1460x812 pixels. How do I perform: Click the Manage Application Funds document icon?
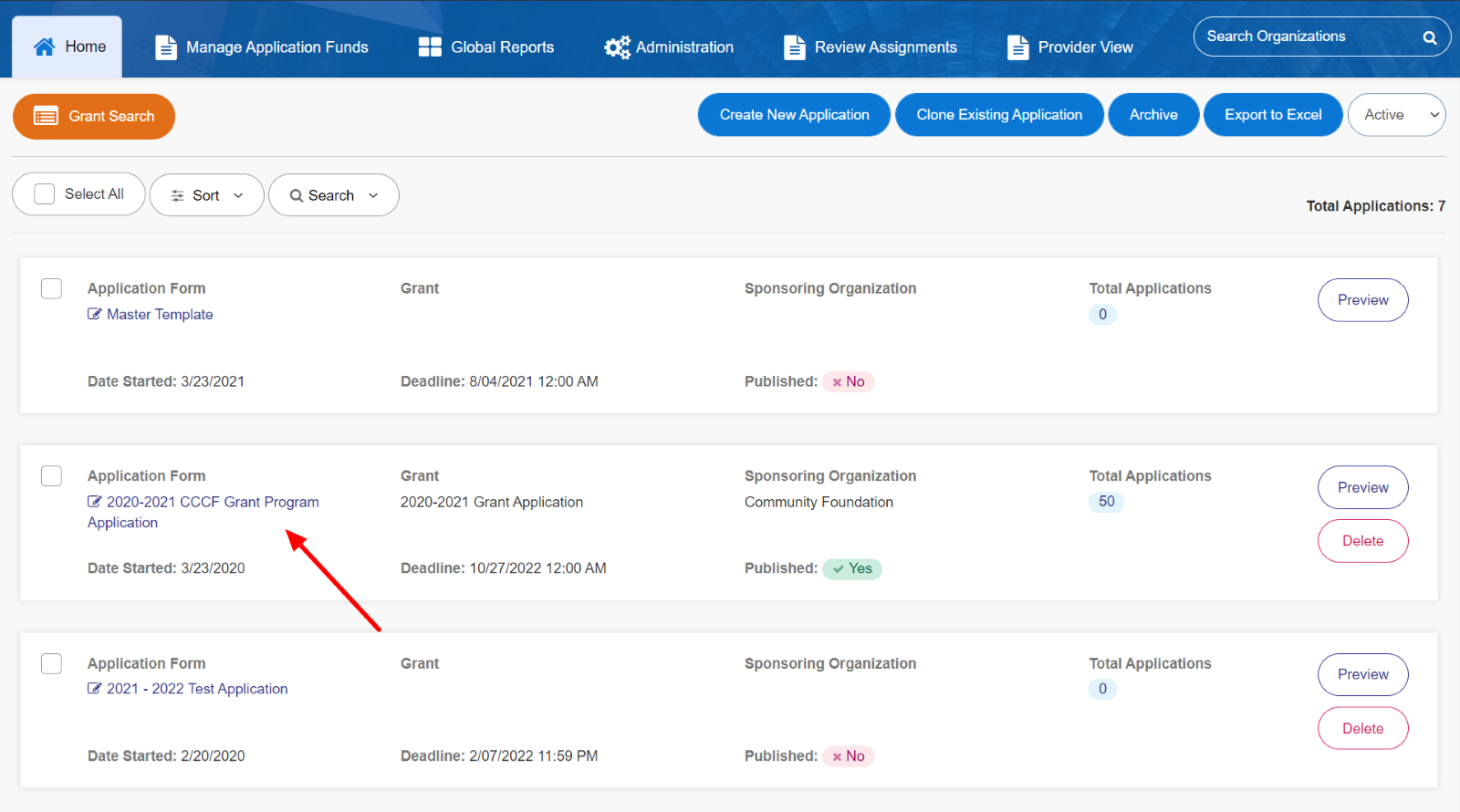click(166, 47)
